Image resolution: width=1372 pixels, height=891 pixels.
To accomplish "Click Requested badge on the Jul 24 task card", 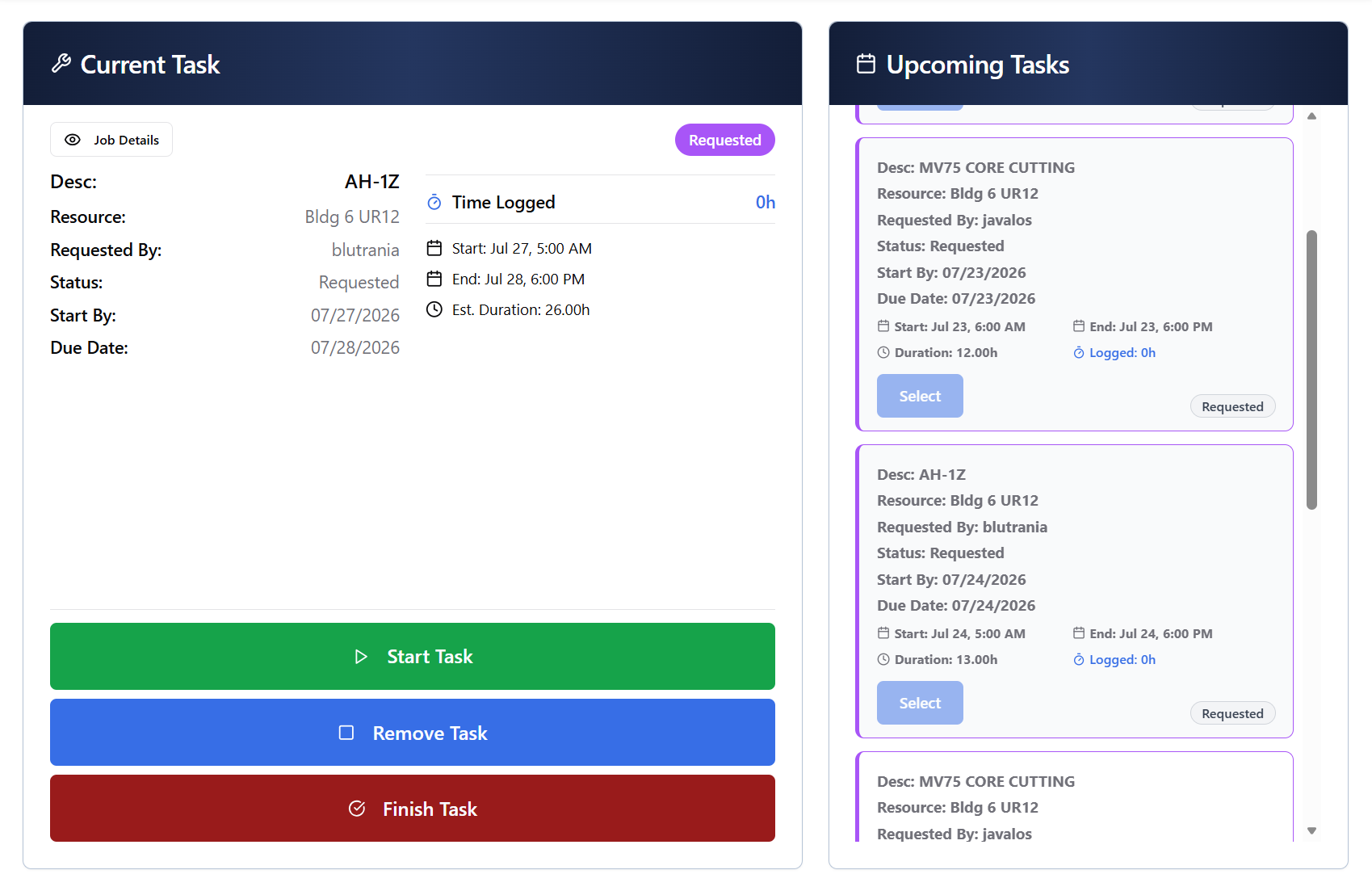I will pyautogui.click(x=1232, y=713).
